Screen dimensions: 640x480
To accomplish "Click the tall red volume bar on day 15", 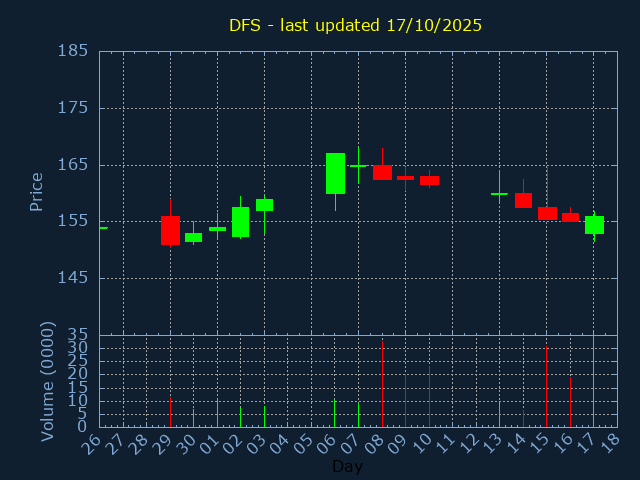I will point(546,387).
